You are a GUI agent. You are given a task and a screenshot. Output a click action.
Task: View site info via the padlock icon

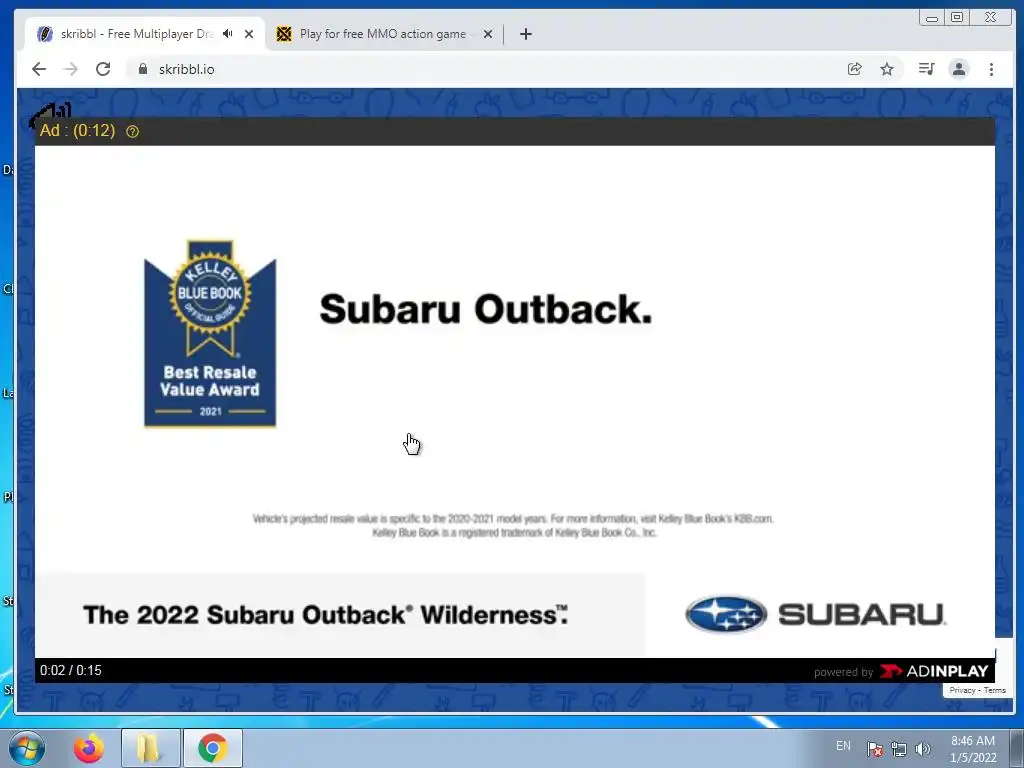(x=142, y=69)
